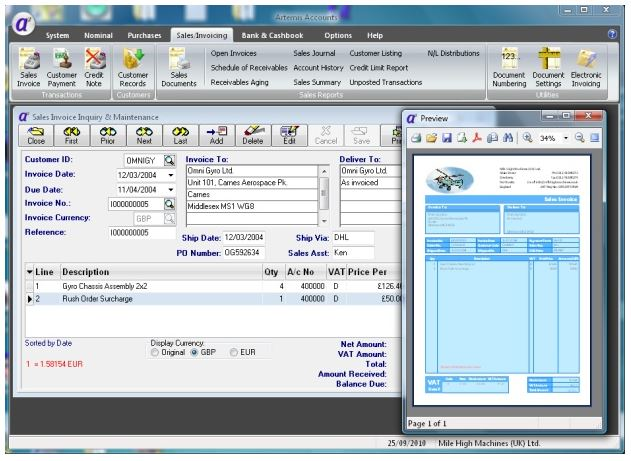Screen dimensions: 631x461
Task: Zoom in using the Preview magnifier
Action: [527, 138]
